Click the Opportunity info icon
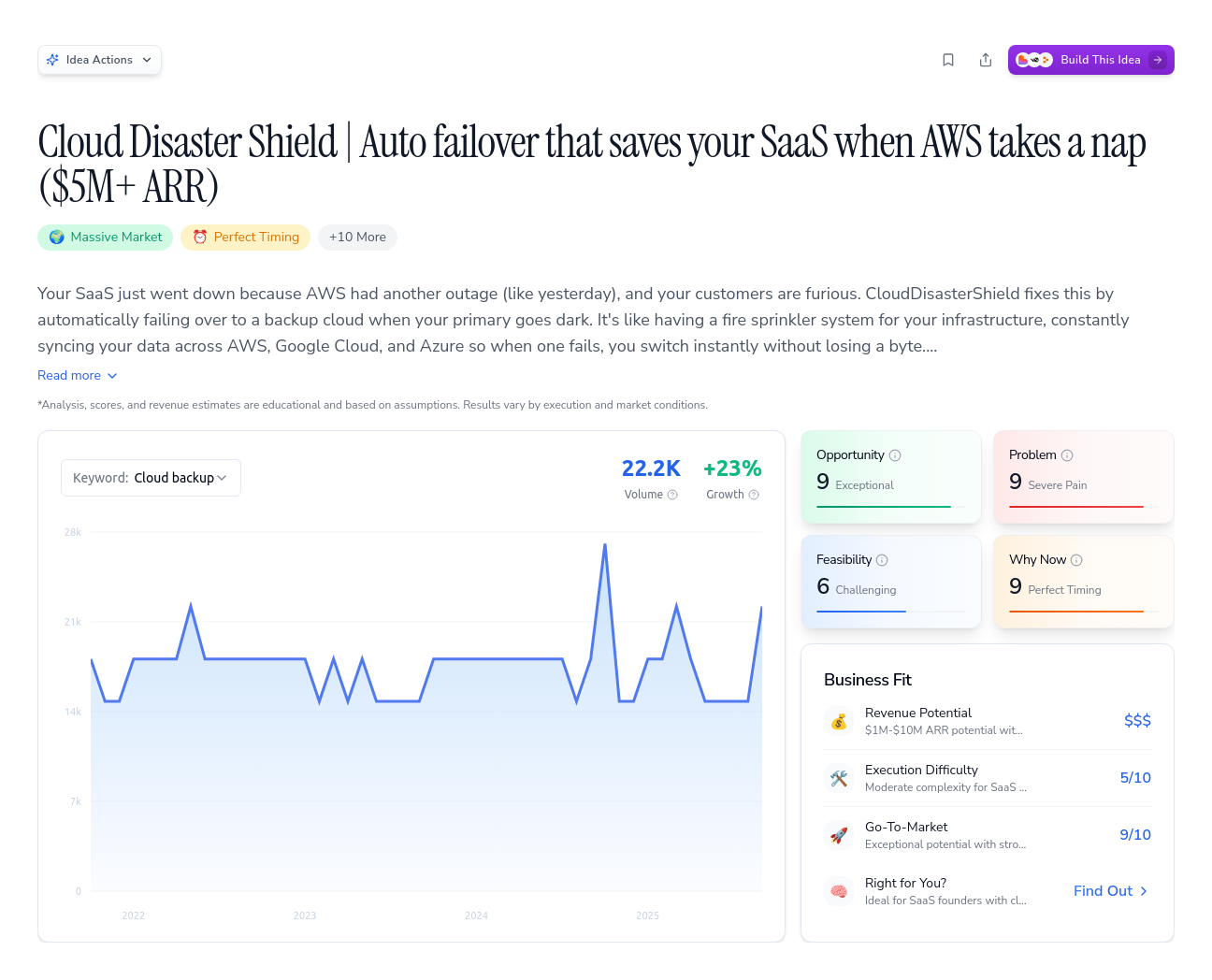Image resolution: width=1212 pixels, height=980 pixels. click(895, 455)
